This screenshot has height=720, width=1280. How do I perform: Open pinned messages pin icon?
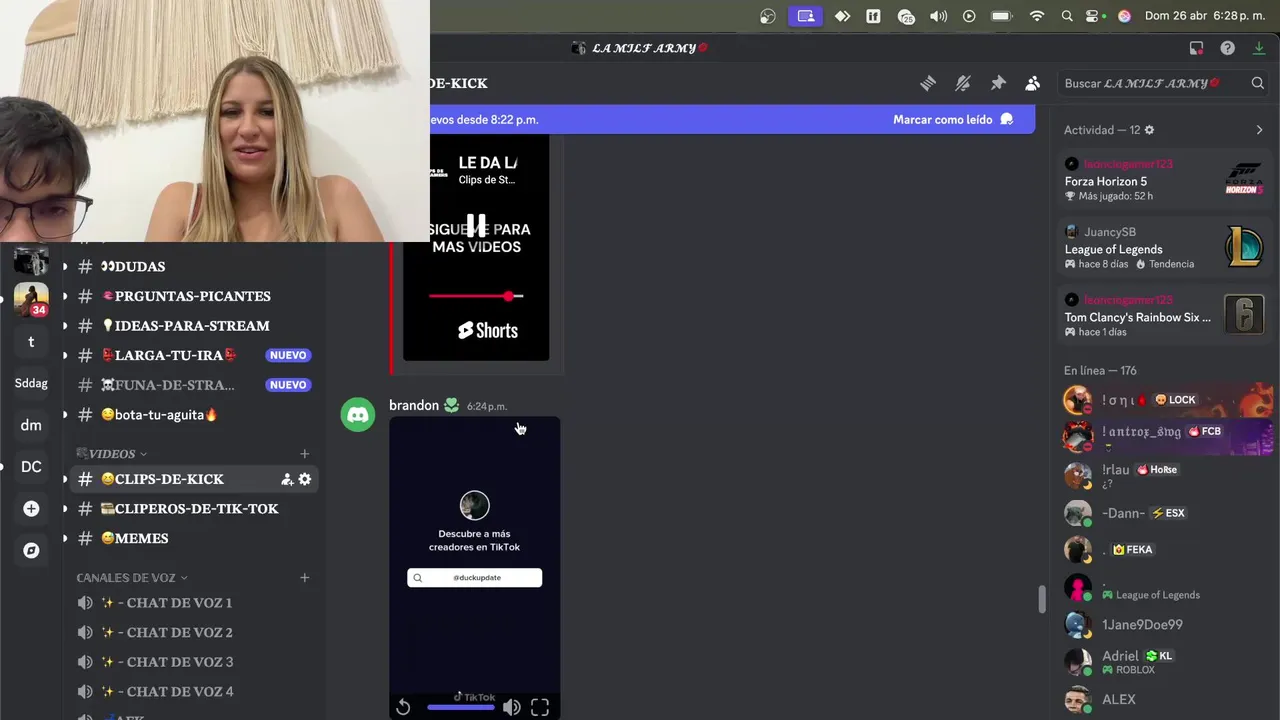coord(998,83)
